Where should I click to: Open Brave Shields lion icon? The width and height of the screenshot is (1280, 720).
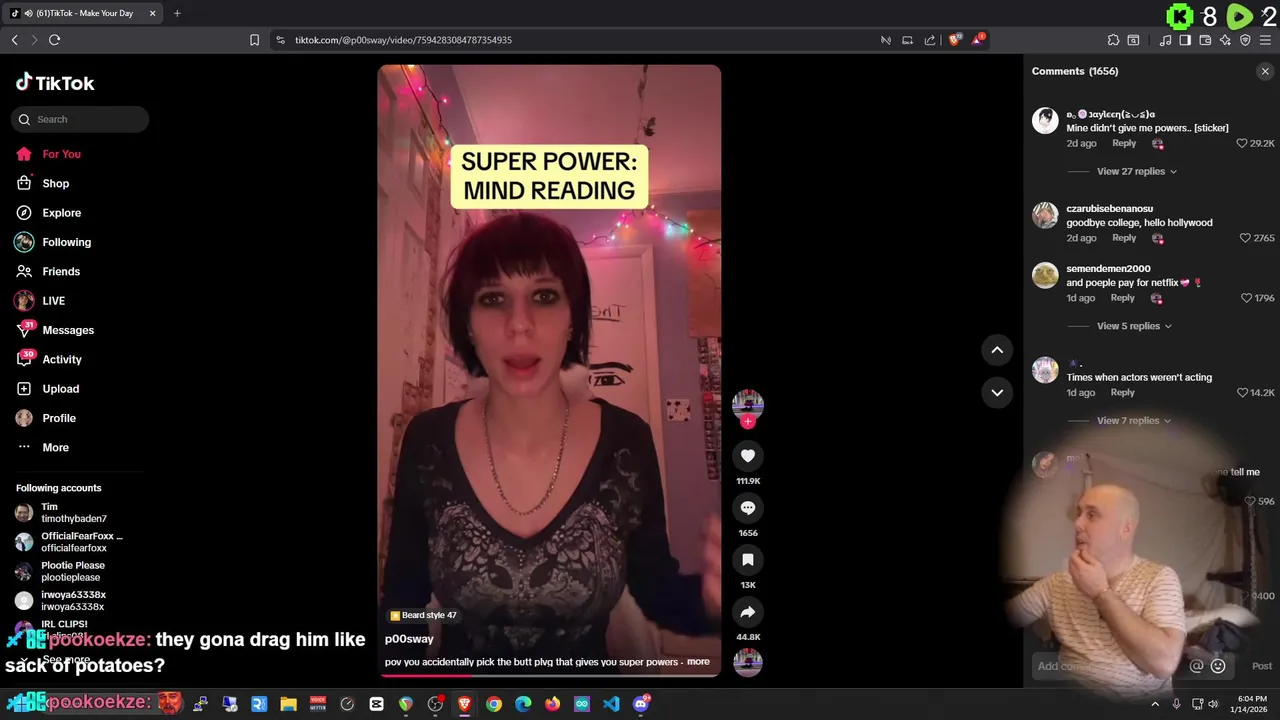pos(955,40)
